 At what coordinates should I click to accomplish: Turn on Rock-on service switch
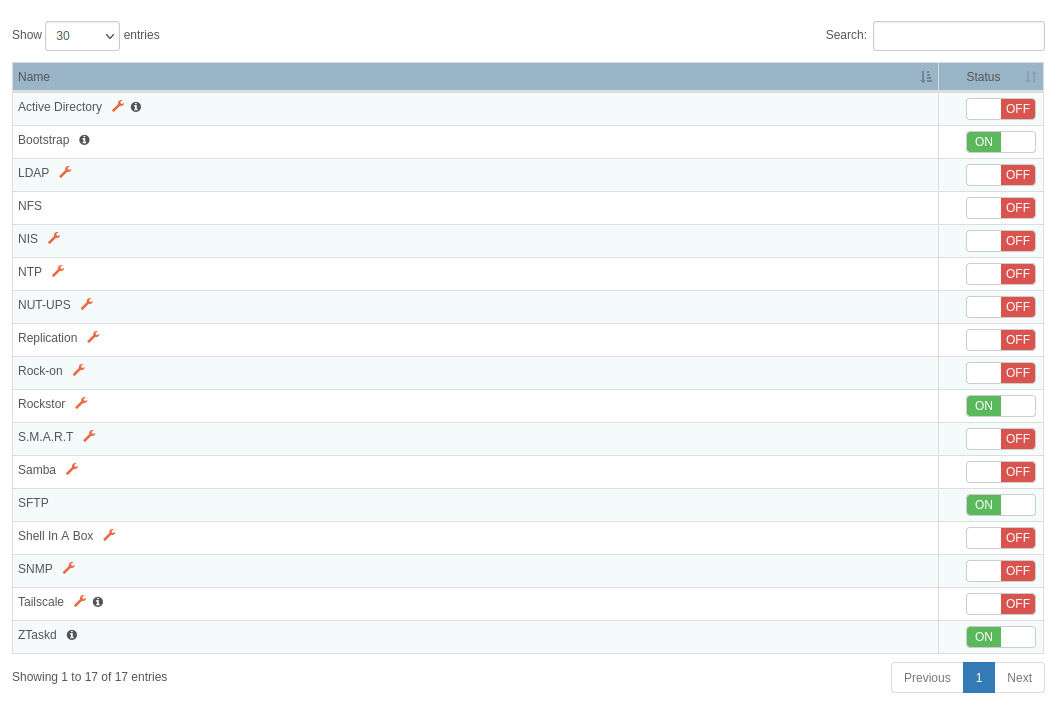1000,373
